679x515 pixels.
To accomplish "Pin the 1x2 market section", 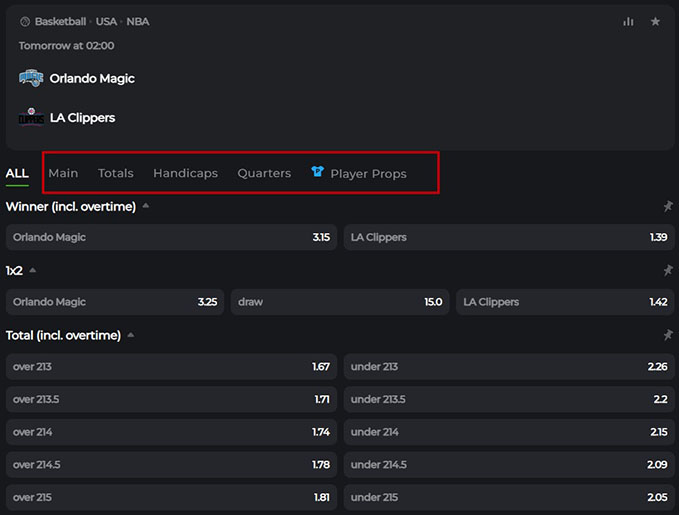I will 668,271.
